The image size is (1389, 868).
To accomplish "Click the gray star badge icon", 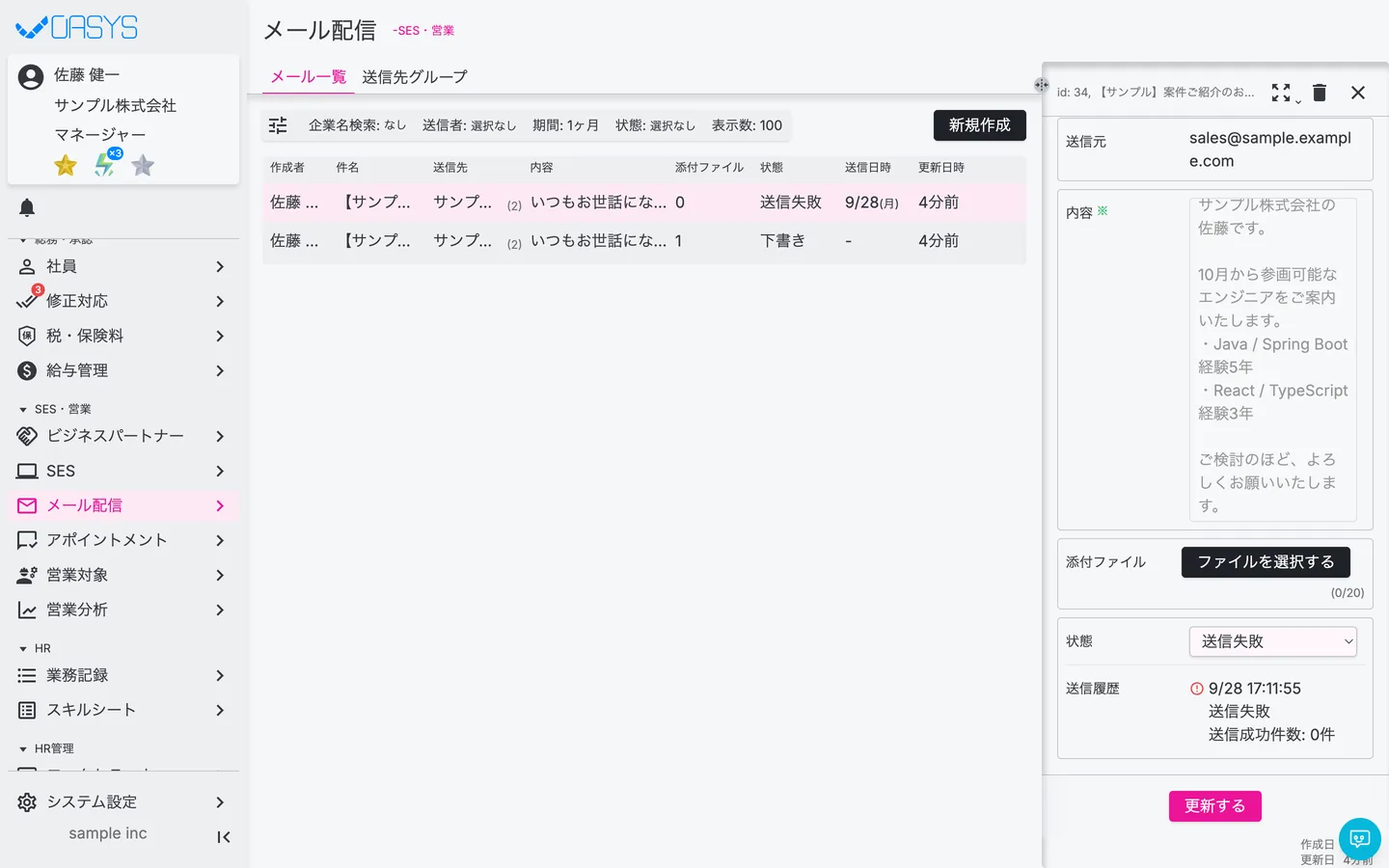I will click(143, 166).
